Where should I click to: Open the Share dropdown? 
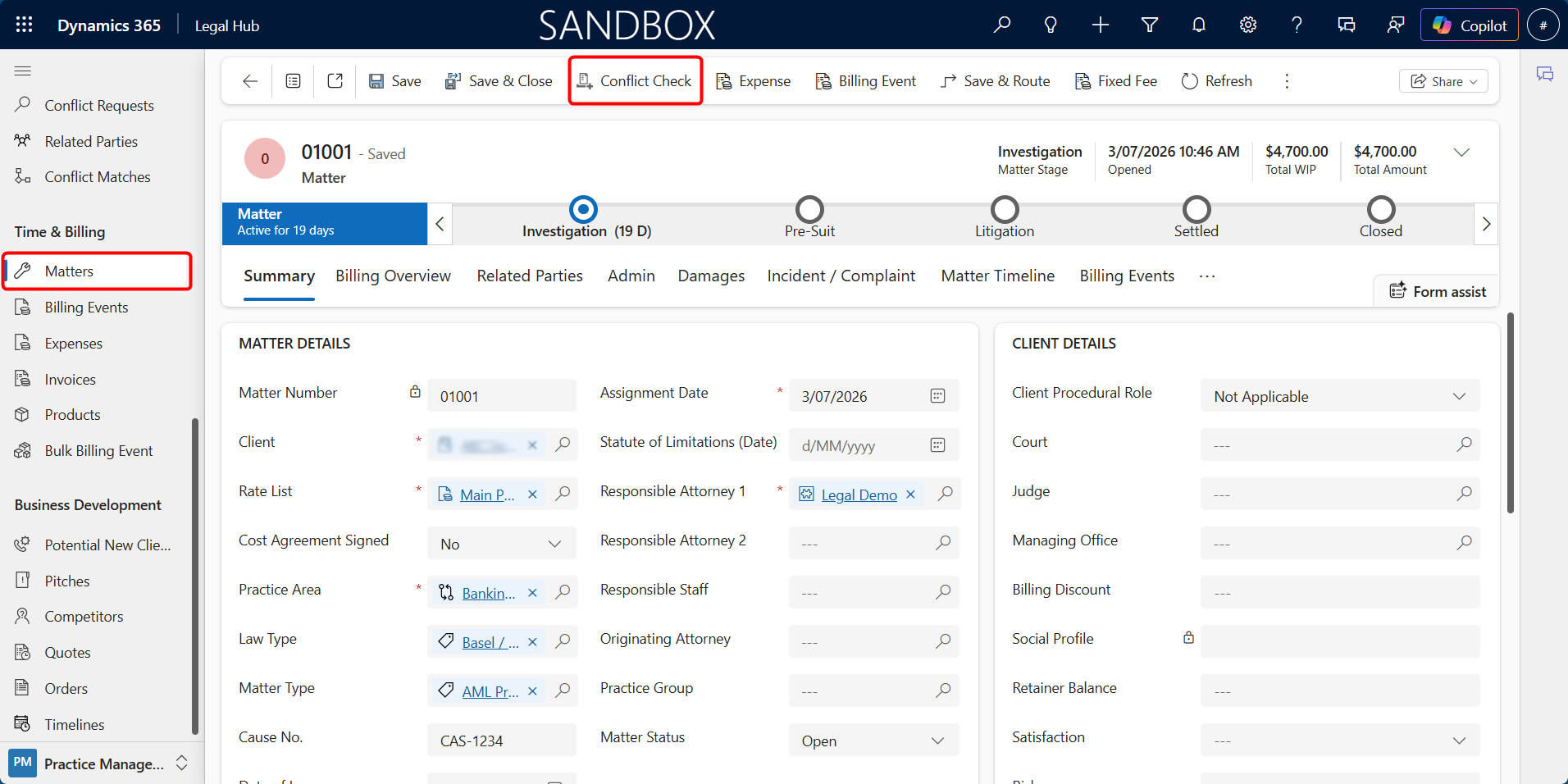pyautogui.click(x=1443, y=81)
